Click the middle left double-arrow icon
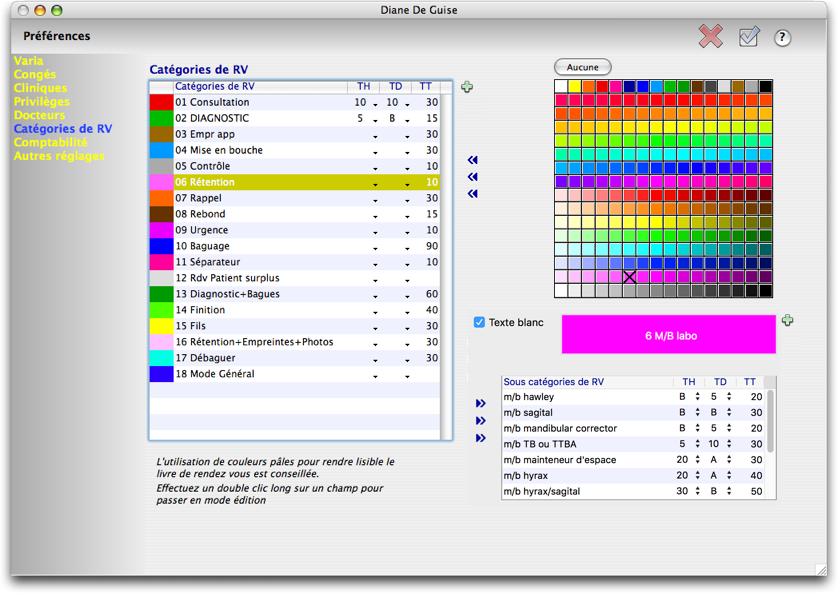This screenshot has width=838, height=594. click(x=472, y=177)
